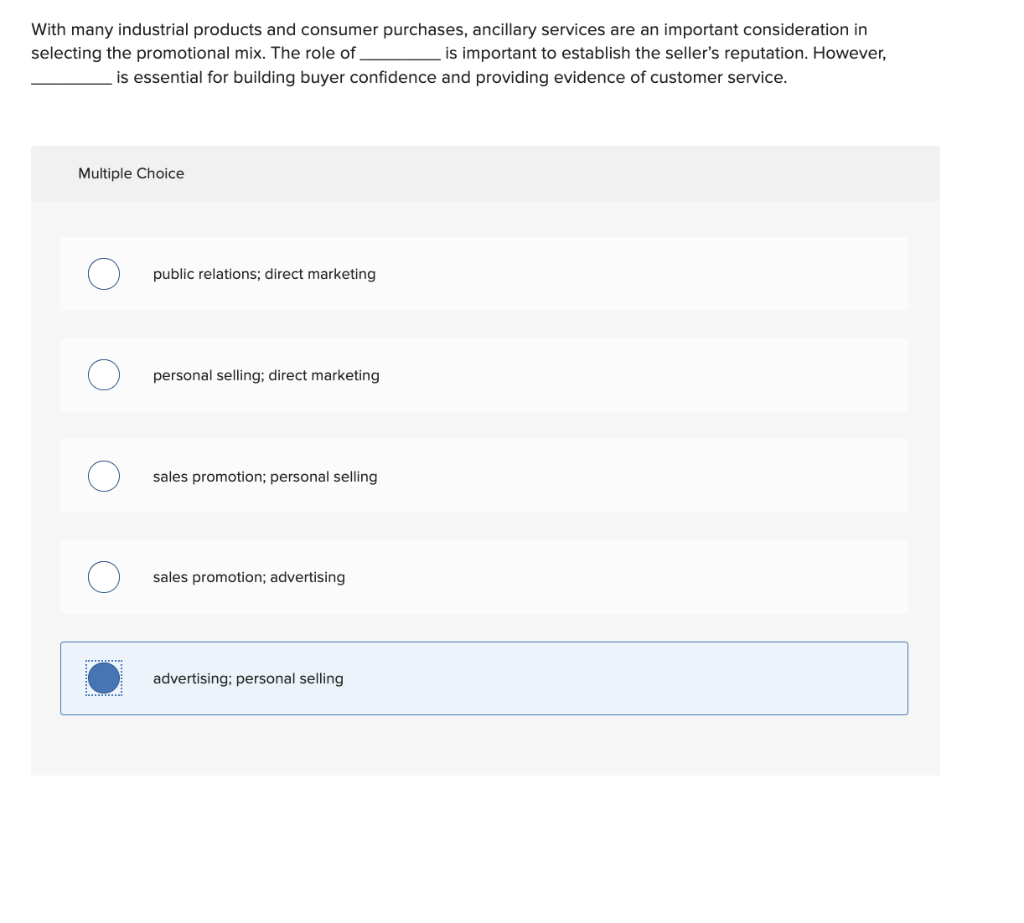Click the Multiple Choice header label

click(131, 173)
